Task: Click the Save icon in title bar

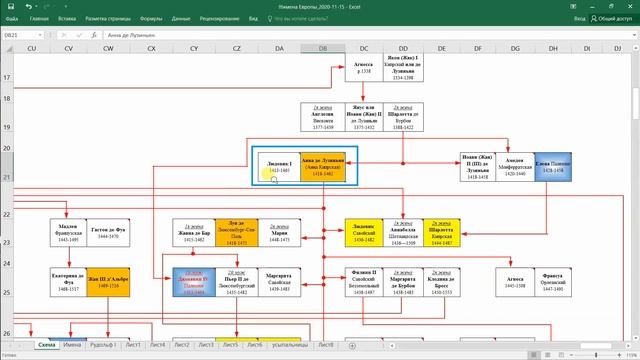Action: coord(11,7)
